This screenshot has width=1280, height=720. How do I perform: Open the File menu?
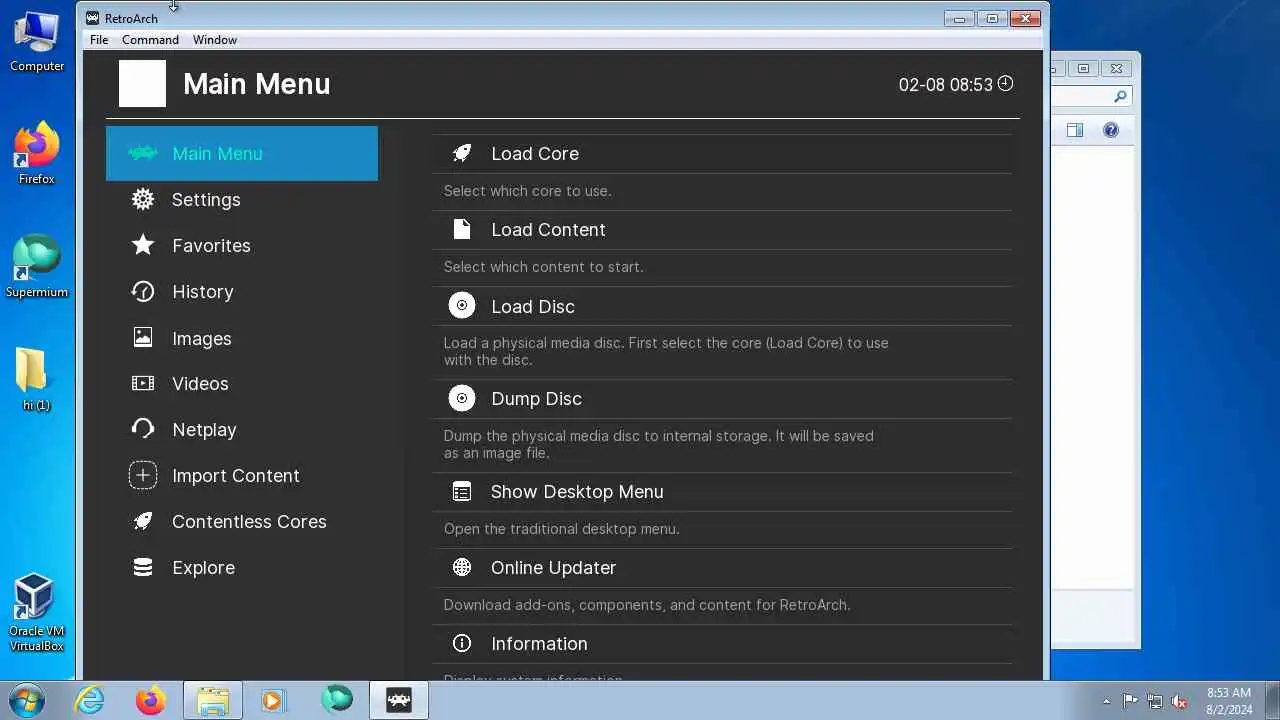[x=99, y=40]
